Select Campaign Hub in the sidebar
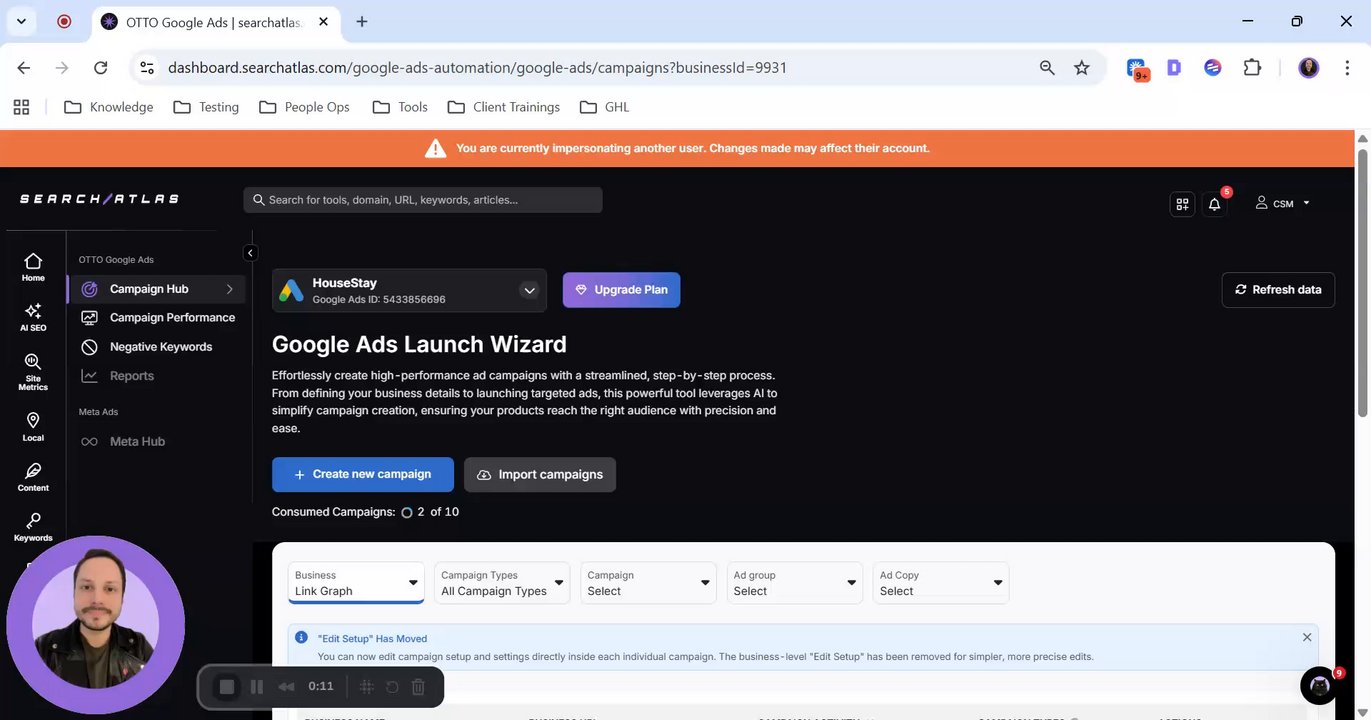Screen dimensions: 1371x720 click(156, 289)
